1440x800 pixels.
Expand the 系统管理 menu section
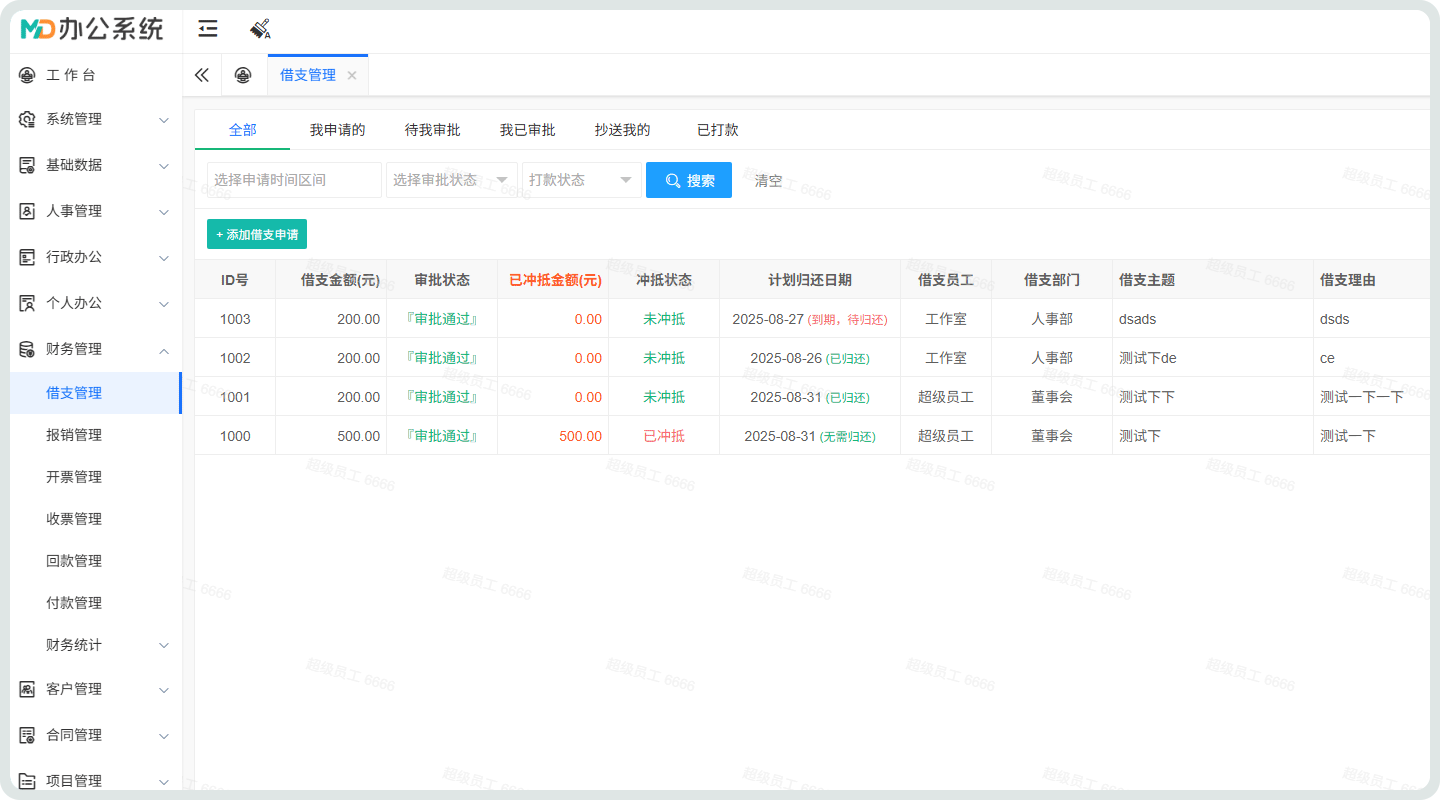tap(164, 119)
